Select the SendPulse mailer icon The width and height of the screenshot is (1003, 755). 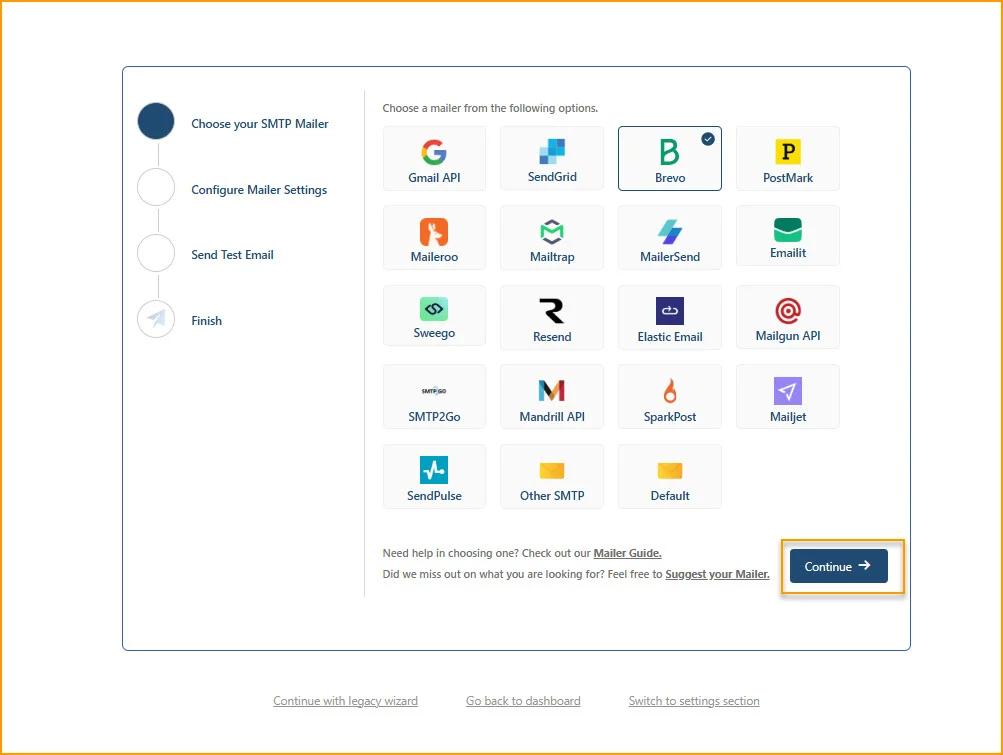click(x=434, y=470)
